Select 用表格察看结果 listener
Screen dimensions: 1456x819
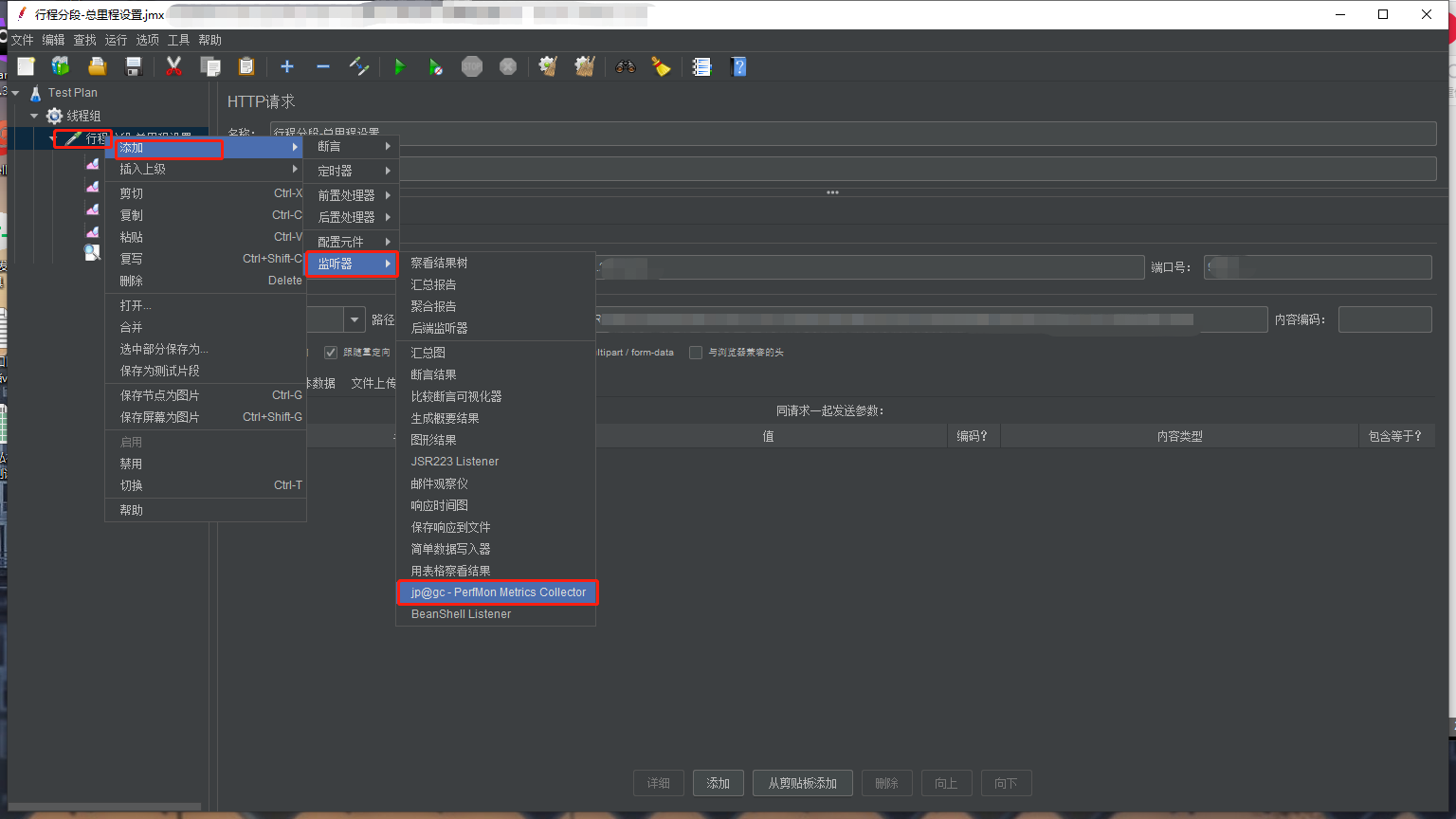[496, 571]
